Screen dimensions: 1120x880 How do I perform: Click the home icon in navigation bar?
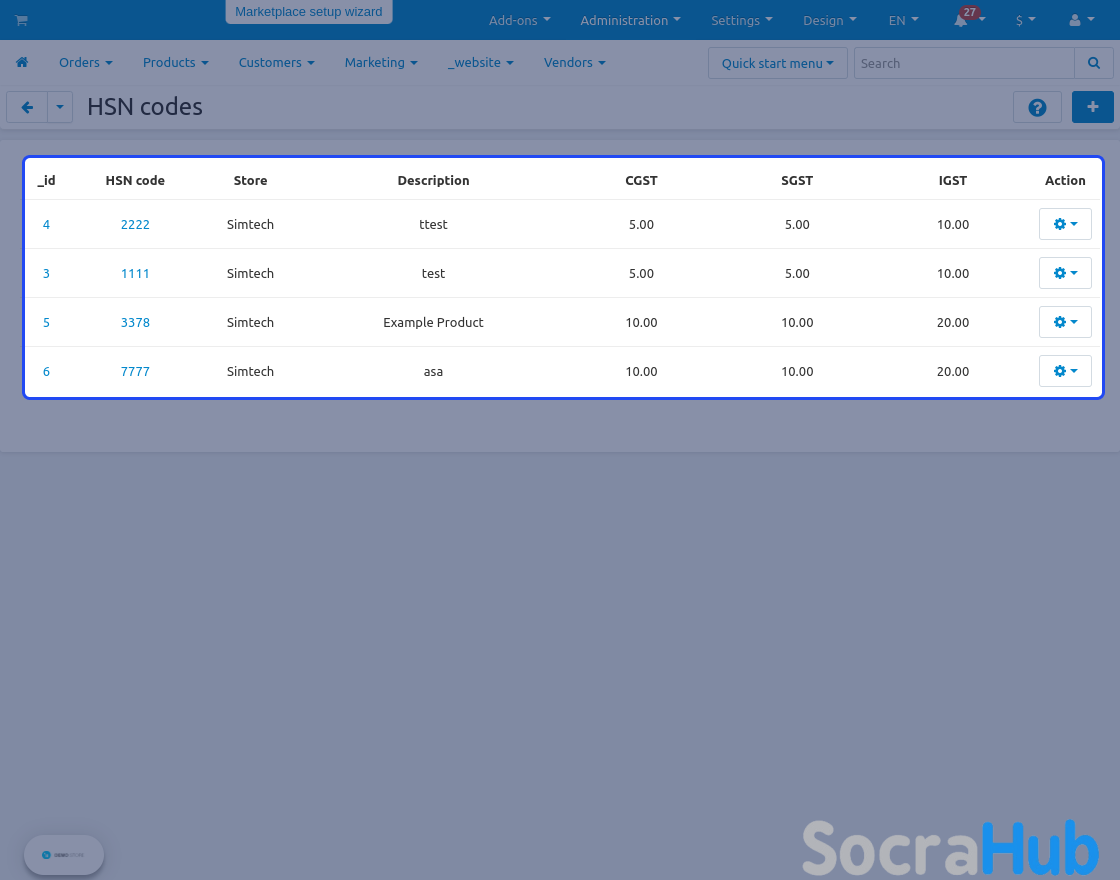click(22, 62)
